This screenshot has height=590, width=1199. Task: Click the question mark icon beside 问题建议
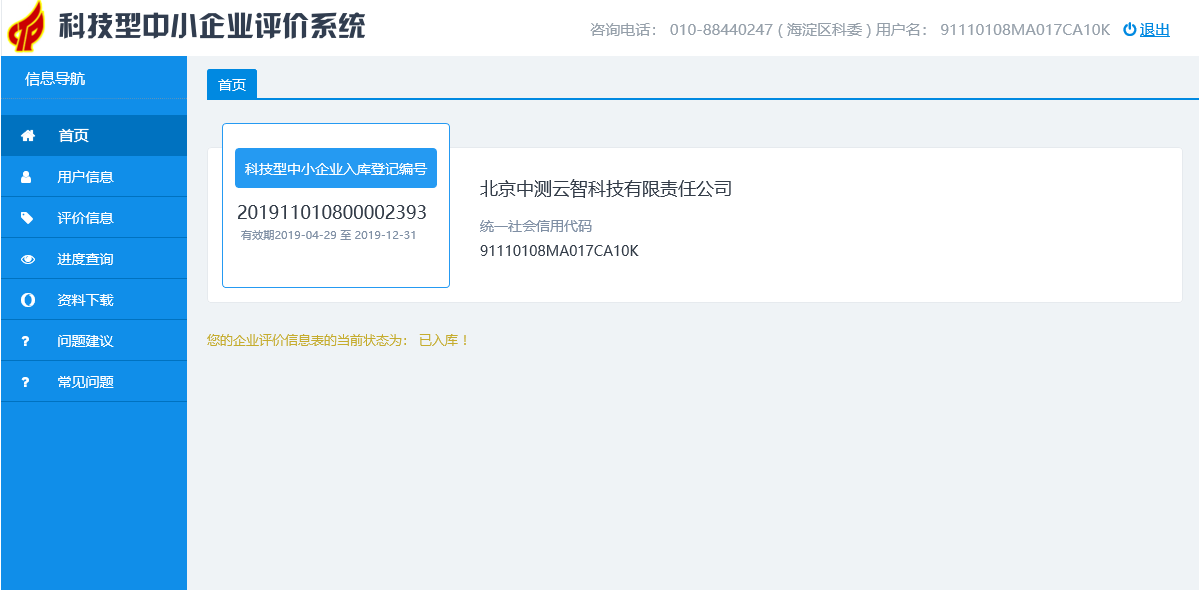click(25, 342)
